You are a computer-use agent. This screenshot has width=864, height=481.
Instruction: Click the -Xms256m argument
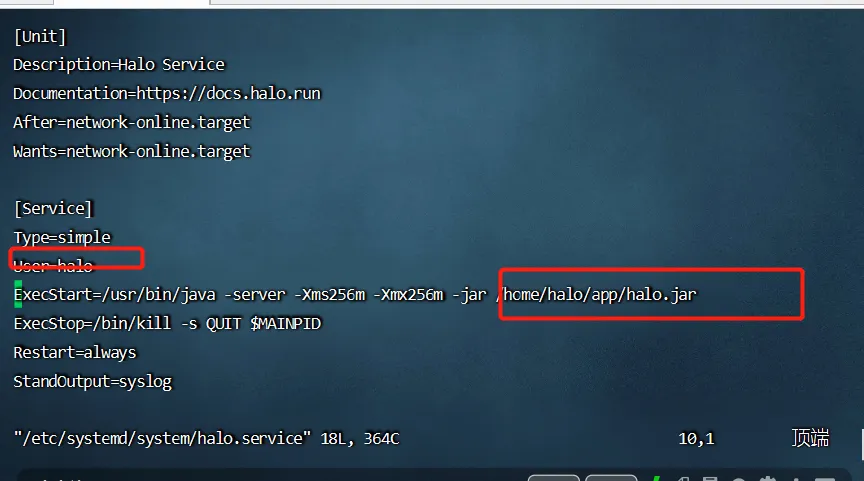[x=330, y=295]
